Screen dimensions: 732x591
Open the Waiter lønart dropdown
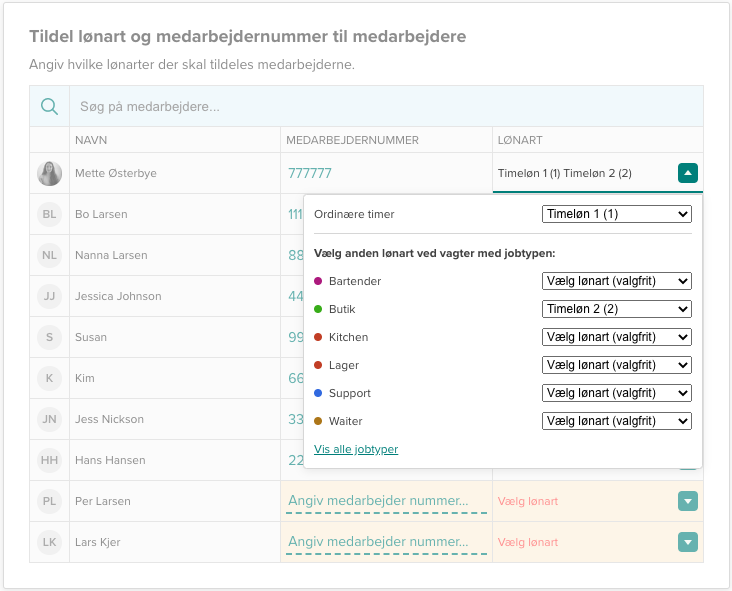coord(617,421)
